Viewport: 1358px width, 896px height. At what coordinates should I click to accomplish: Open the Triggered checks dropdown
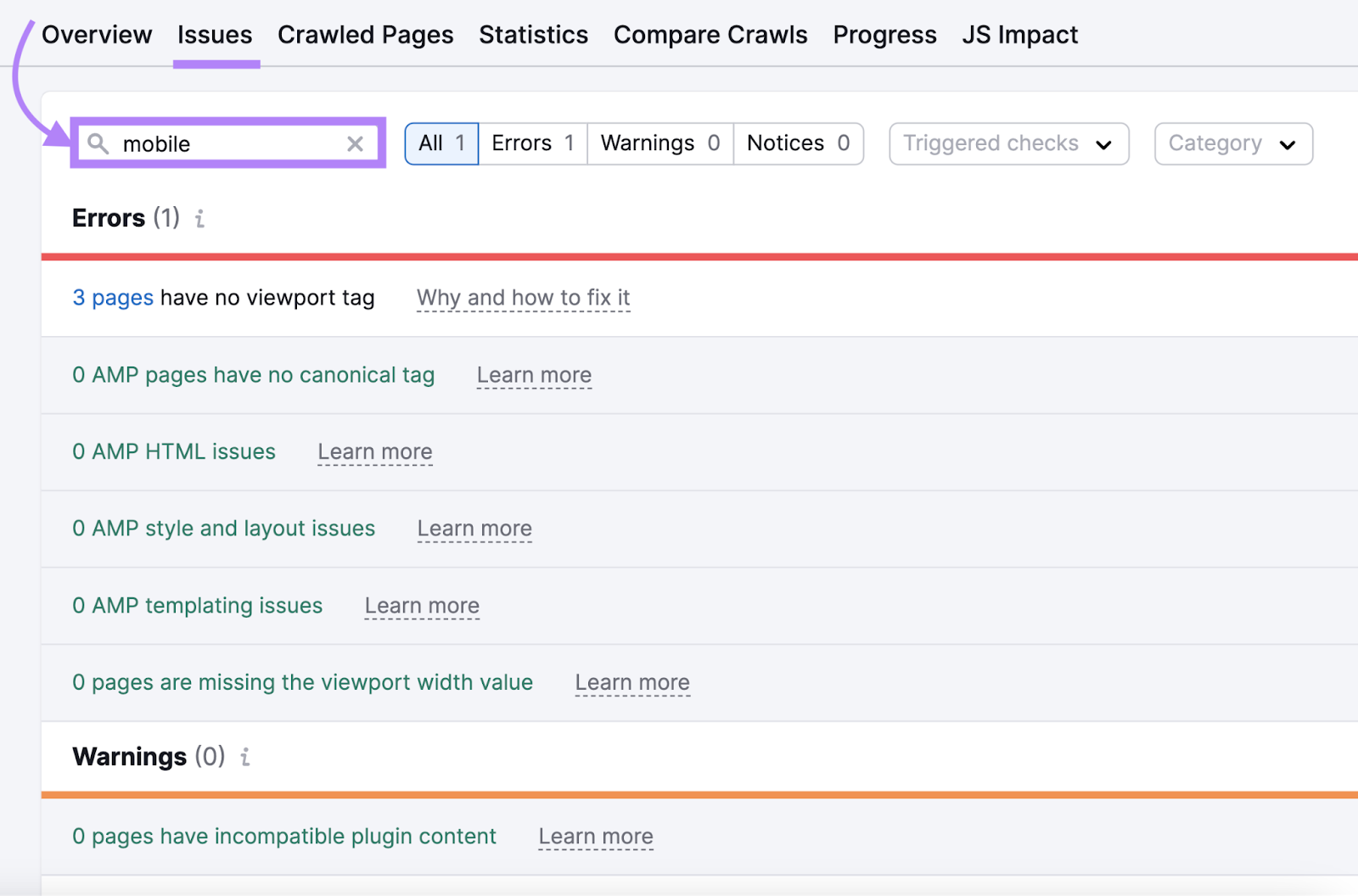(x=1007, y=143)
